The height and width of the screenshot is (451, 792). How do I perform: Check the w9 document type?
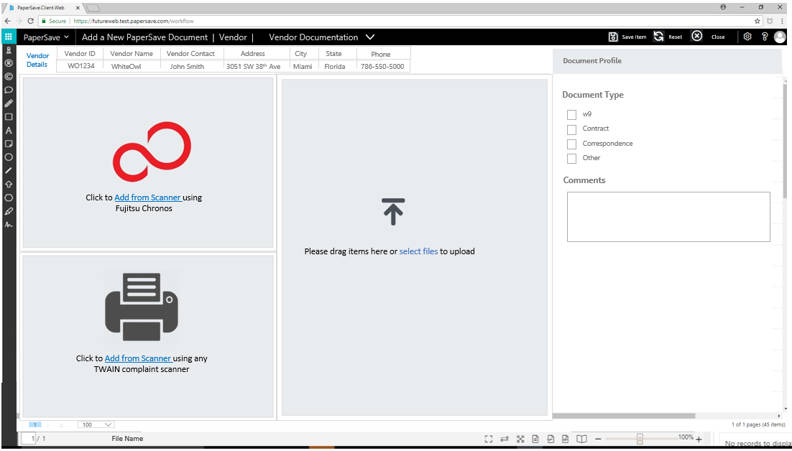point(572,115)
